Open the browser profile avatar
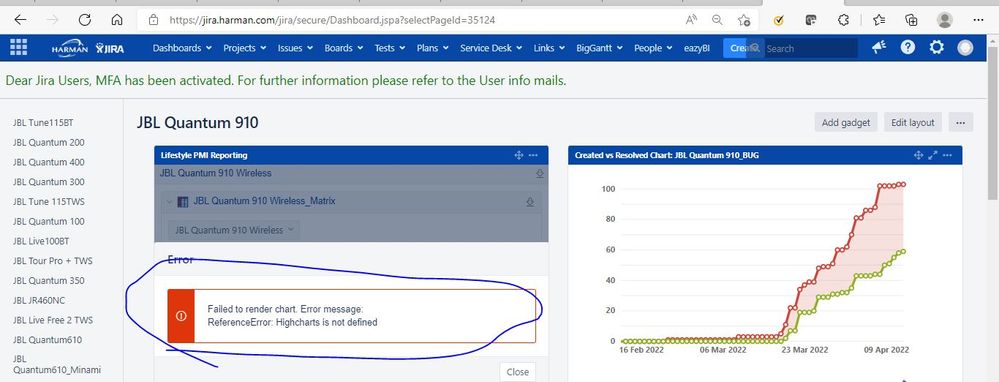 tap(944, 20)
